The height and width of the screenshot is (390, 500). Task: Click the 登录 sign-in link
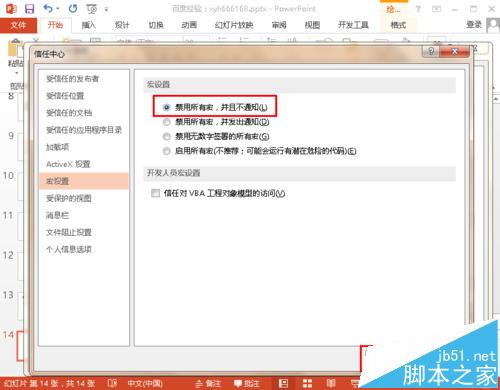pos(474,24)
